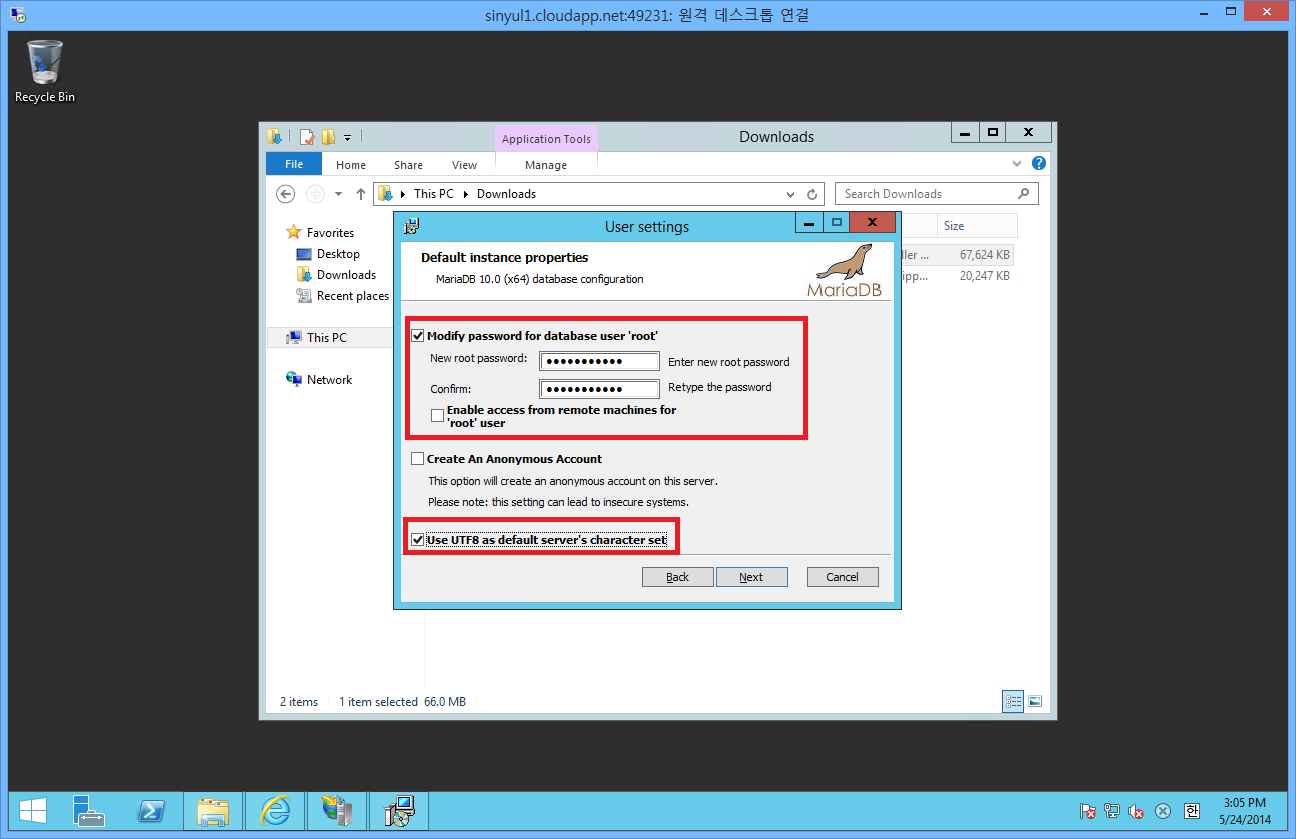Screen dimensions: 1296x839
Task: Click the Back arrow in Explorer
Action: (x=286, y=194)
